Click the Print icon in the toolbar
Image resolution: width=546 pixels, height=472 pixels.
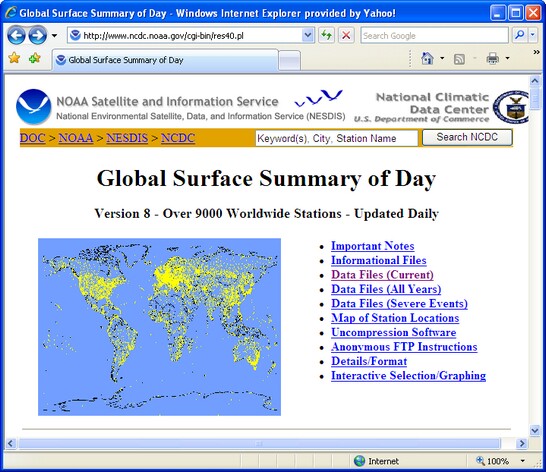click(x=492, y=58)
